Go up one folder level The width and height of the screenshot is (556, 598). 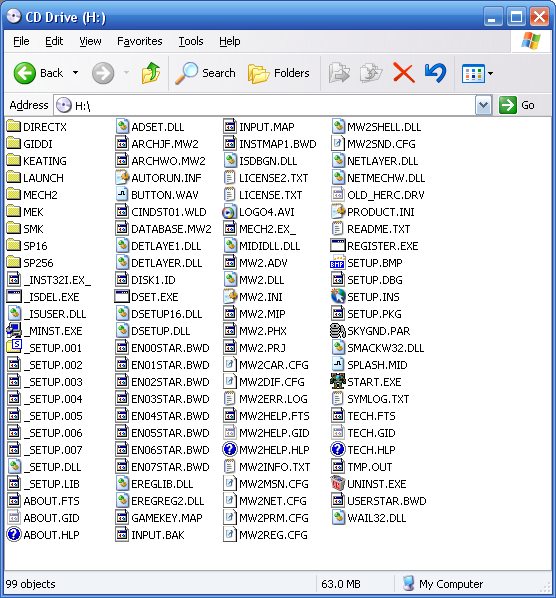(151, 73)
